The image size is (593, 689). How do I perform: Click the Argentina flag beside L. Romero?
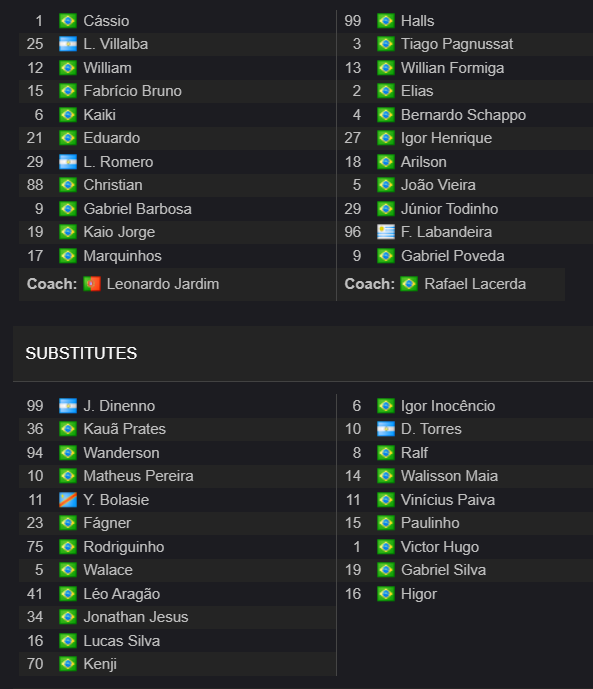point(68,162)
